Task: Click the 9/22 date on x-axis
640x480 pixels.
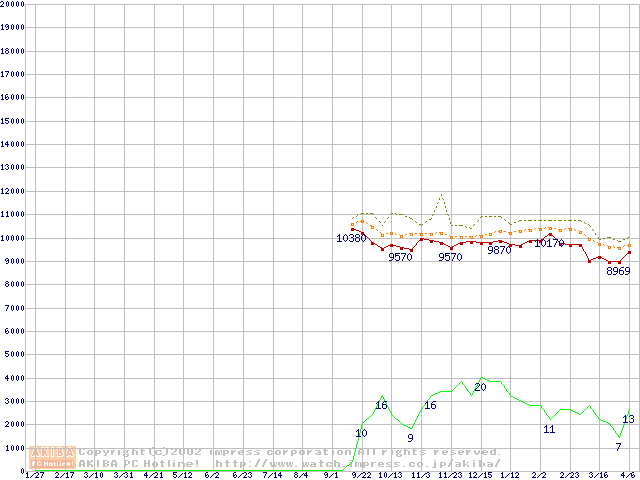Action: pos(361,475)
